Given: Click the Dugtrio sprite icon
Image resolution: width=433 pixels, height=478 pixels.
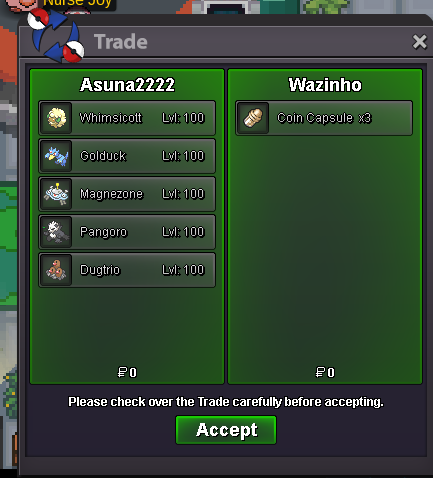Looking at the screenshot, I should coord(56,270).
